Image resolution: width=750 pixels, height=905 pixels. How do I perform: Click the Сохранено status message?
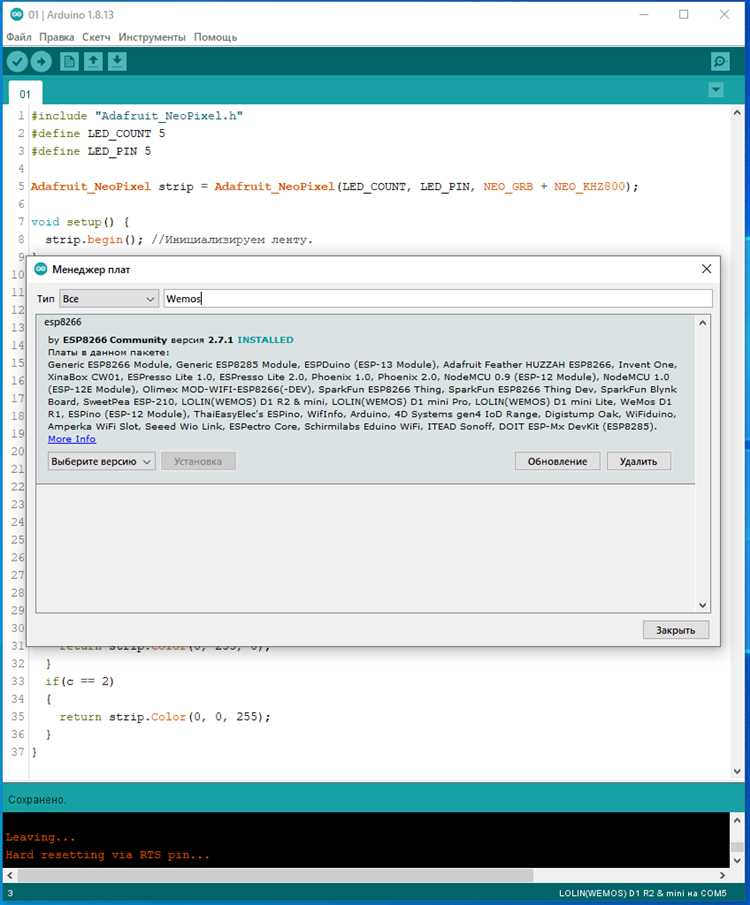click(37, 799)
